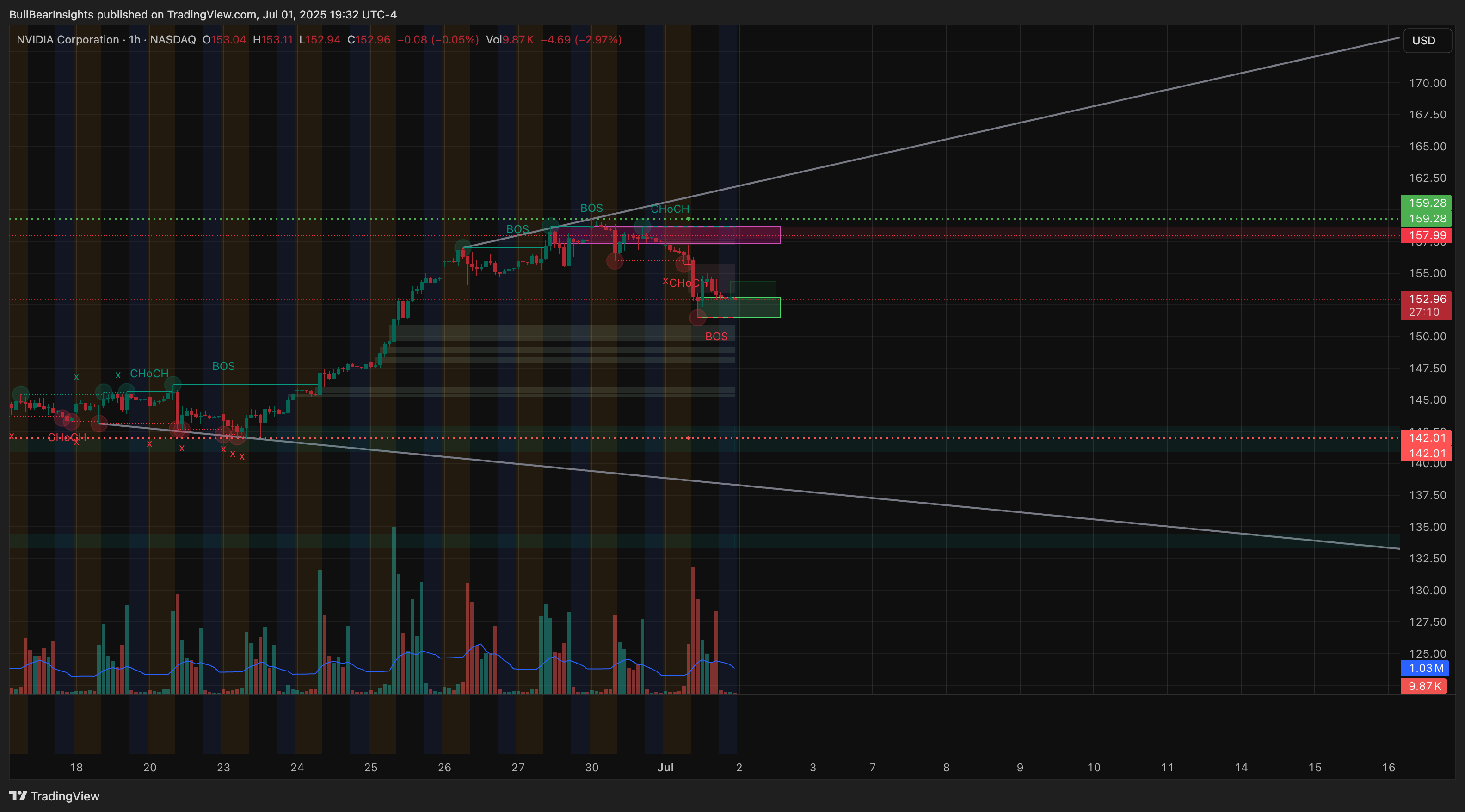Select the −4.69 (−2.97%) volume change
This screenshot has width=1465, height=812.
click(581, 39)
